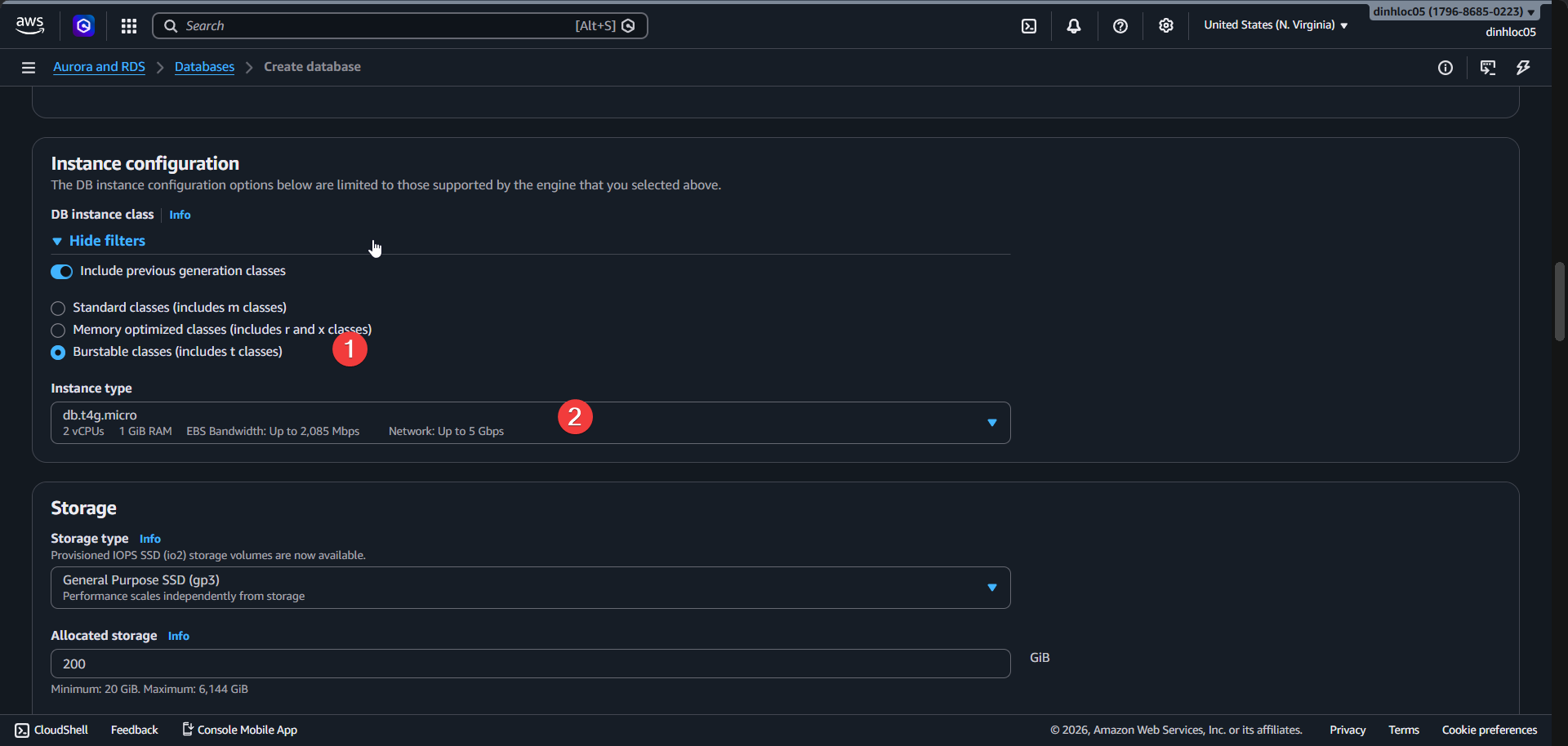Click the lightning bolt shortcuts icon

[1523, 68]
